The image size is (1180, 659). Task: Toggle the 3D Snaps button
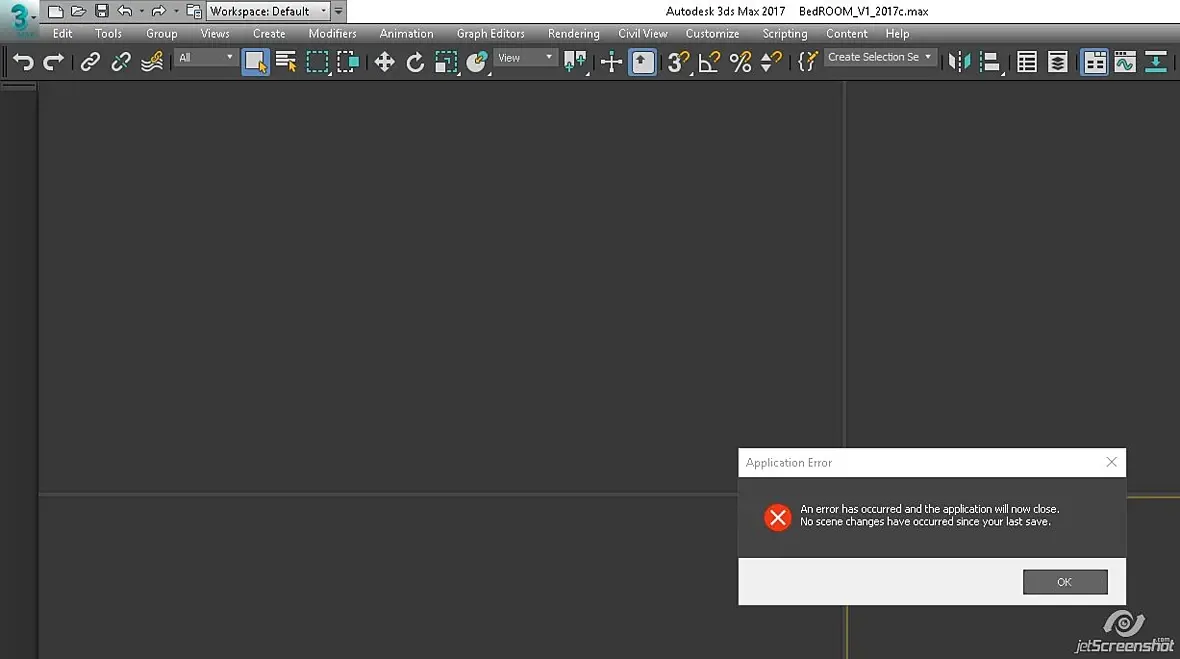click(678, 62)
